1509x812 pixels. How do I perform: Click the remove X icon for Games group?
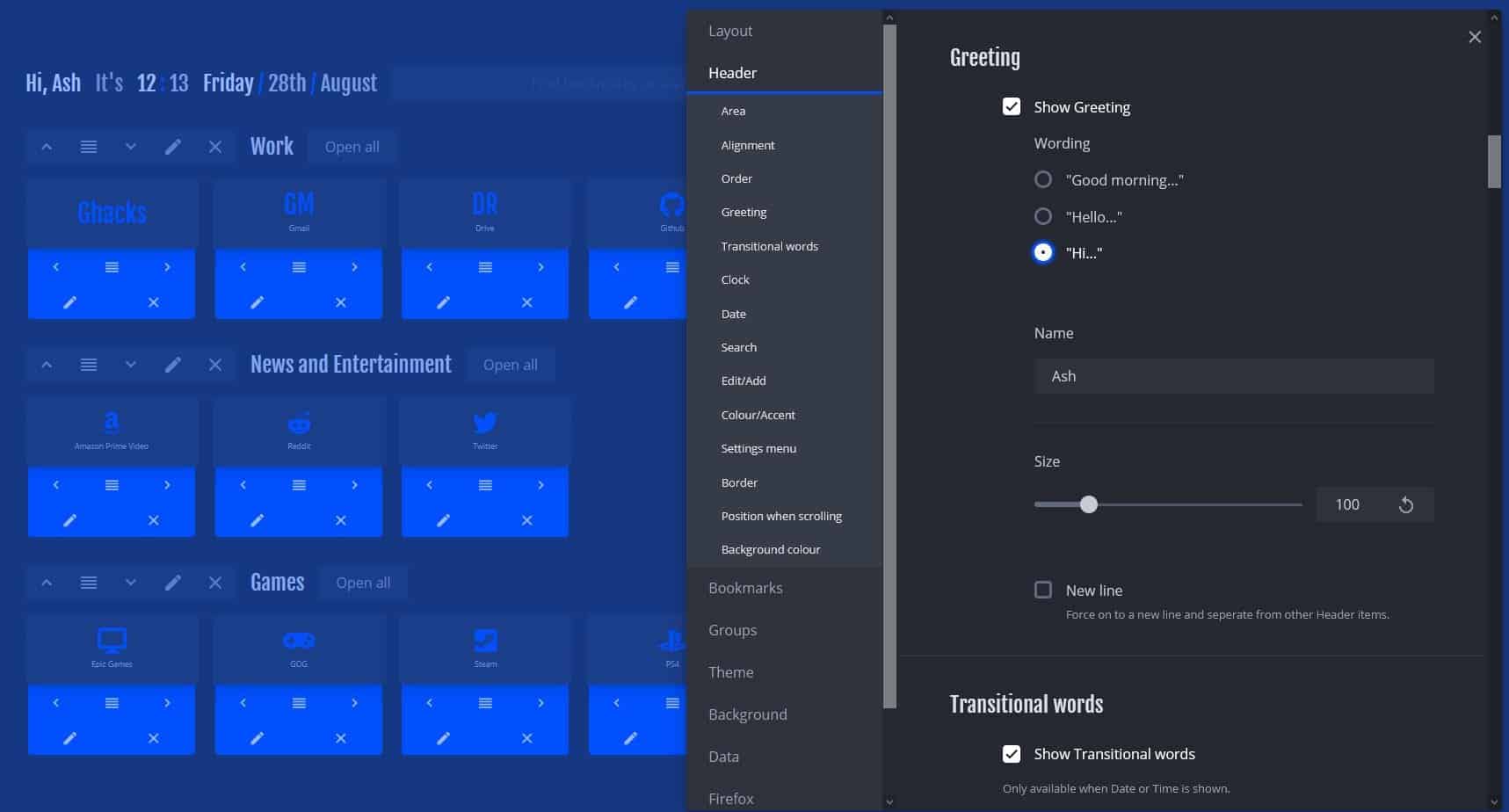215,583
